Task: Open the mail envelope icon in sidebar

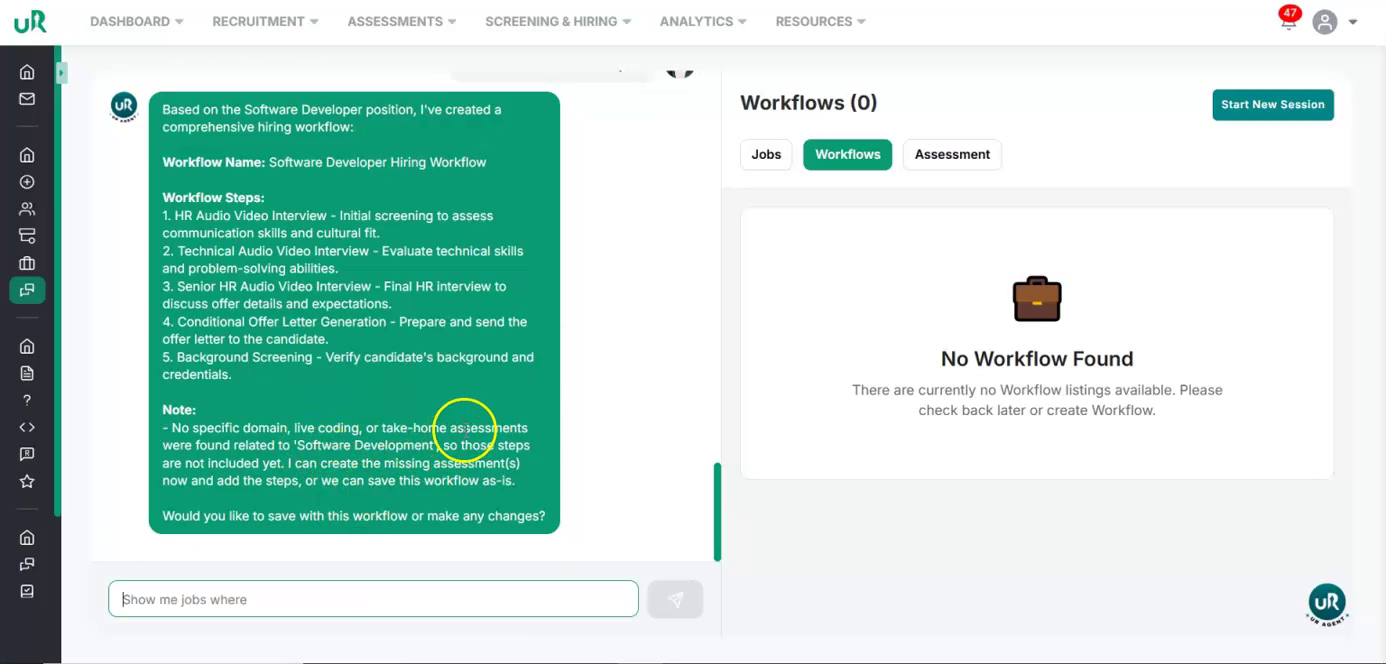Action: [x=27, y=99]
